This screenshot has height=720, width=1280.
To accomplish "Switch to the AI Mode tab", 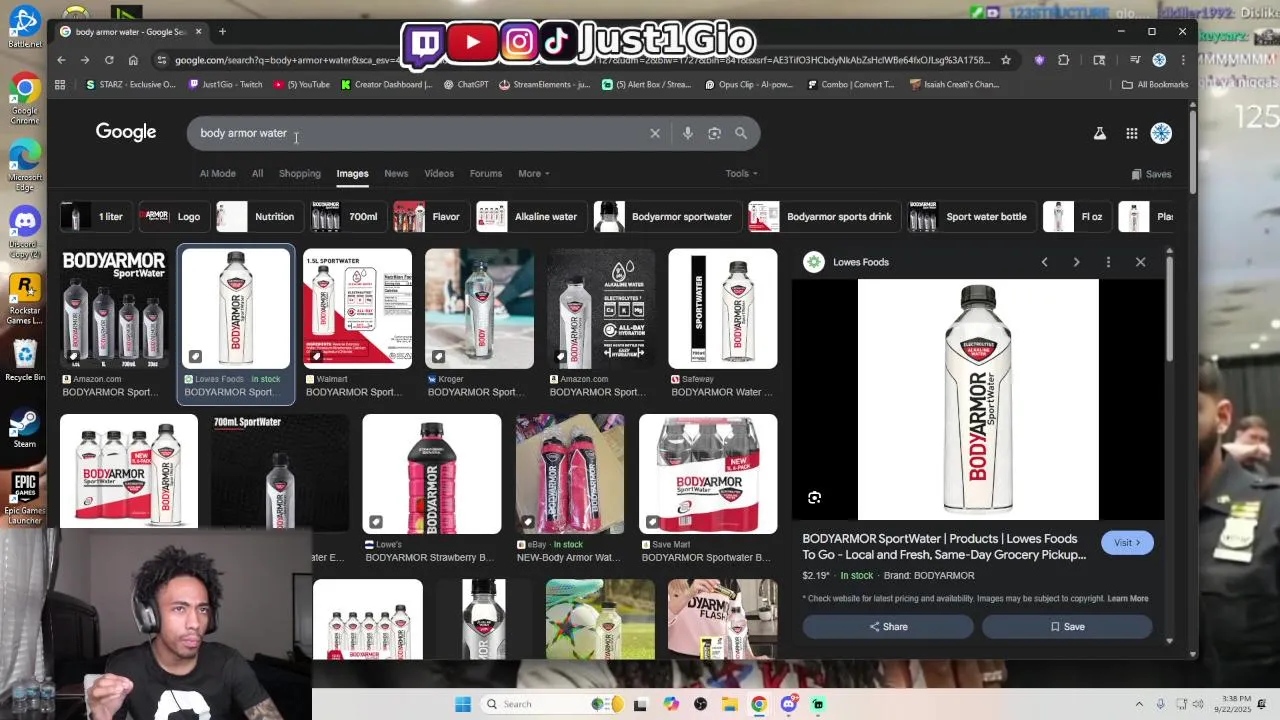I will pyautogui.click(x=217, y=174).
